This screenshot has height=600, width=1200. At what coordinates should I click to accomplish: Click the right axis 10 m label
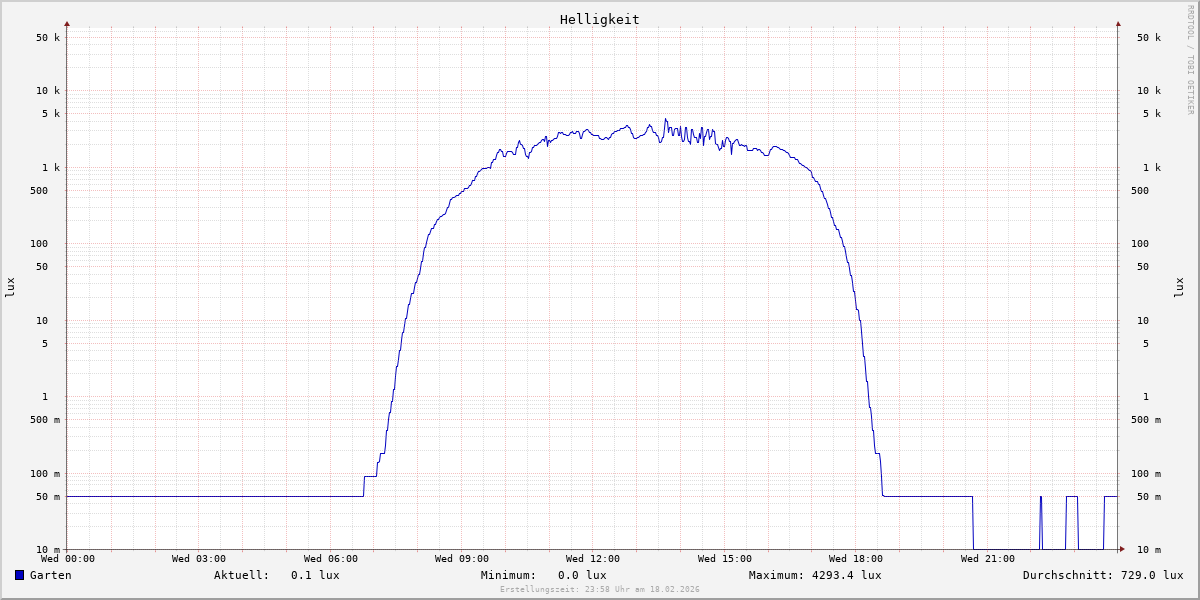1148,550
